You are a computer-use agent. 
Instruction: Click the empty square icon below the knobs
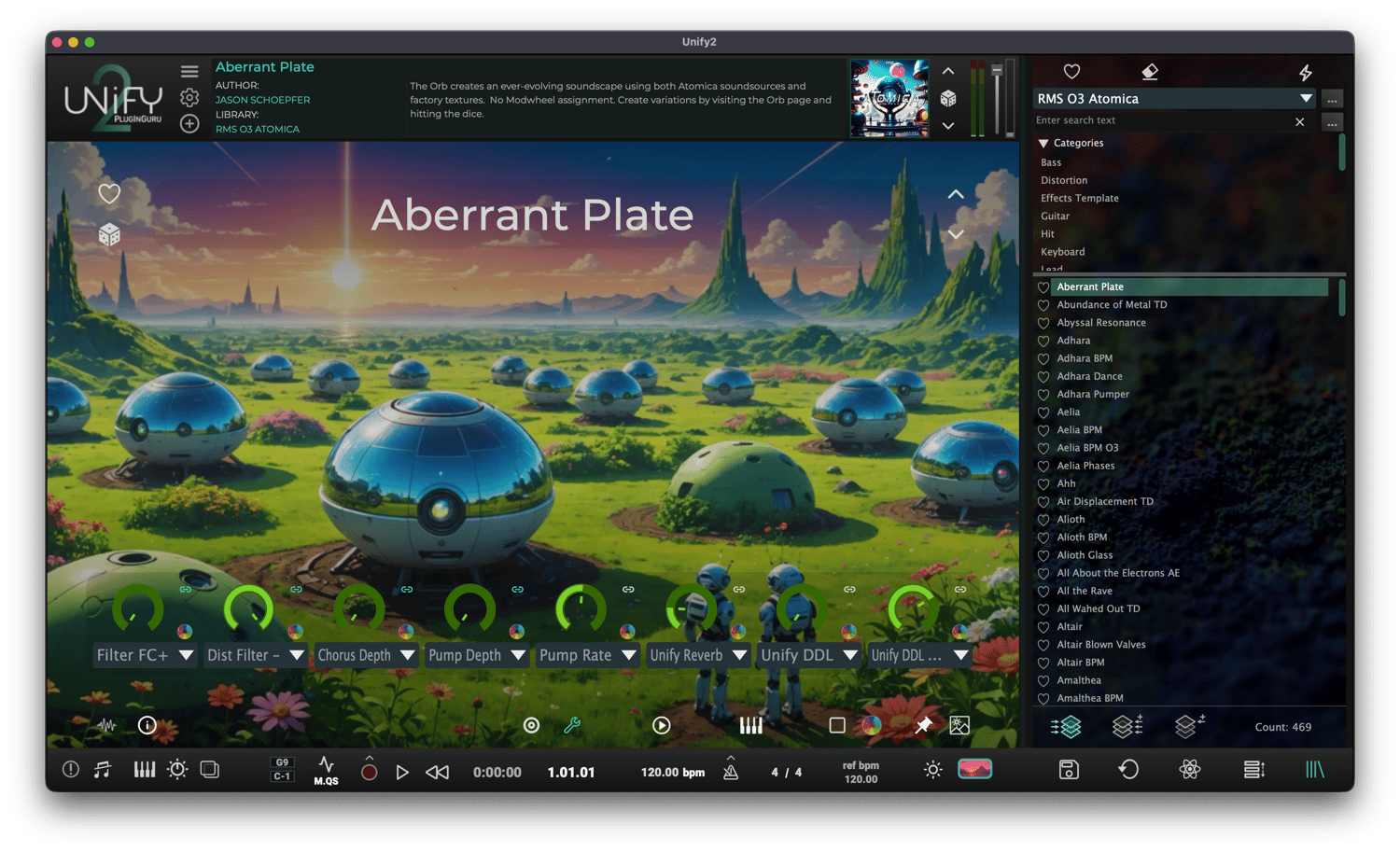[837, 725]
